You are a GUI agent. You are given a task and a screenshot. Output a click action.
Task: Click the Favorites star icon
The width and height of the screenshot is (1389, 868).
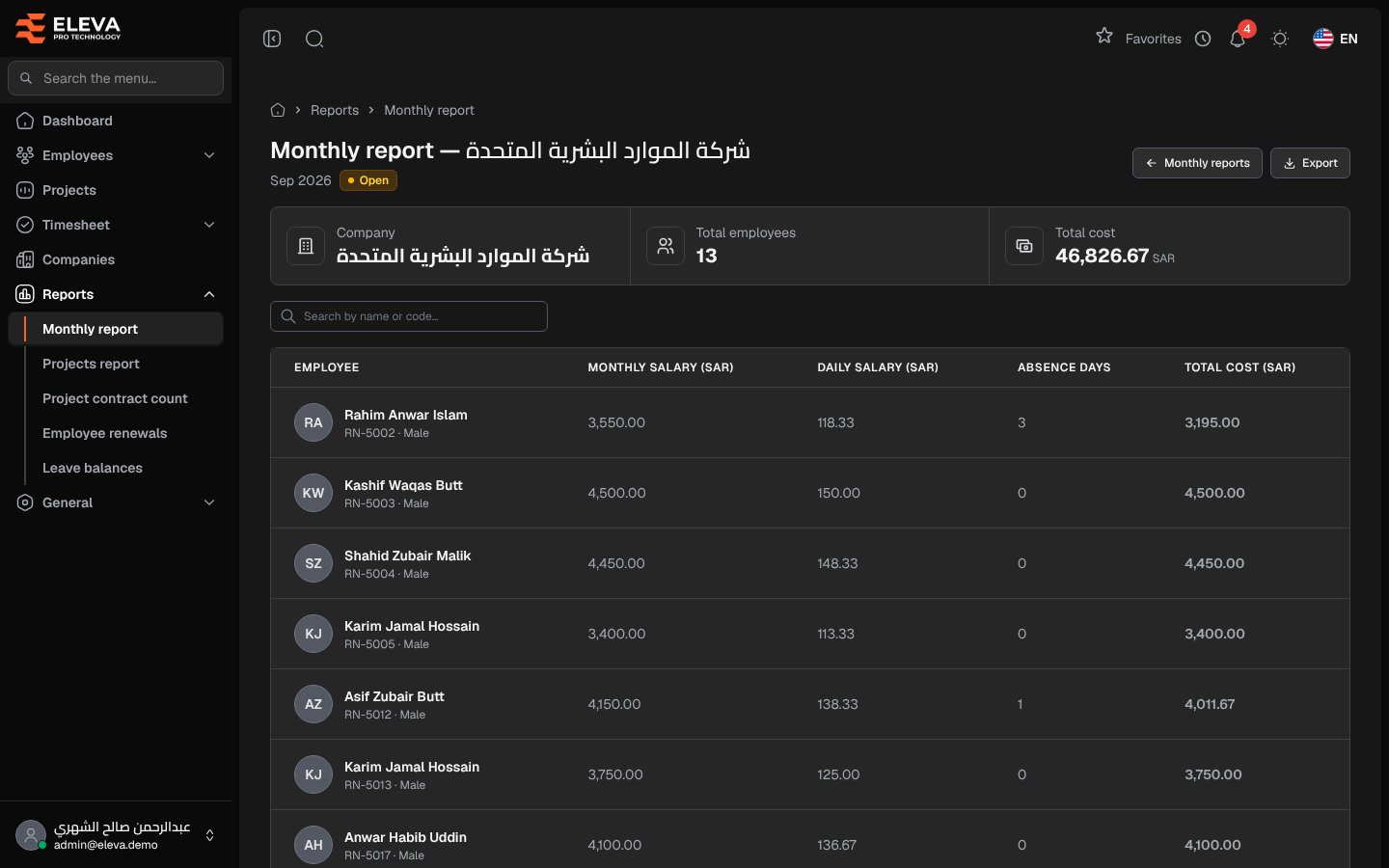coord(1104,37)
